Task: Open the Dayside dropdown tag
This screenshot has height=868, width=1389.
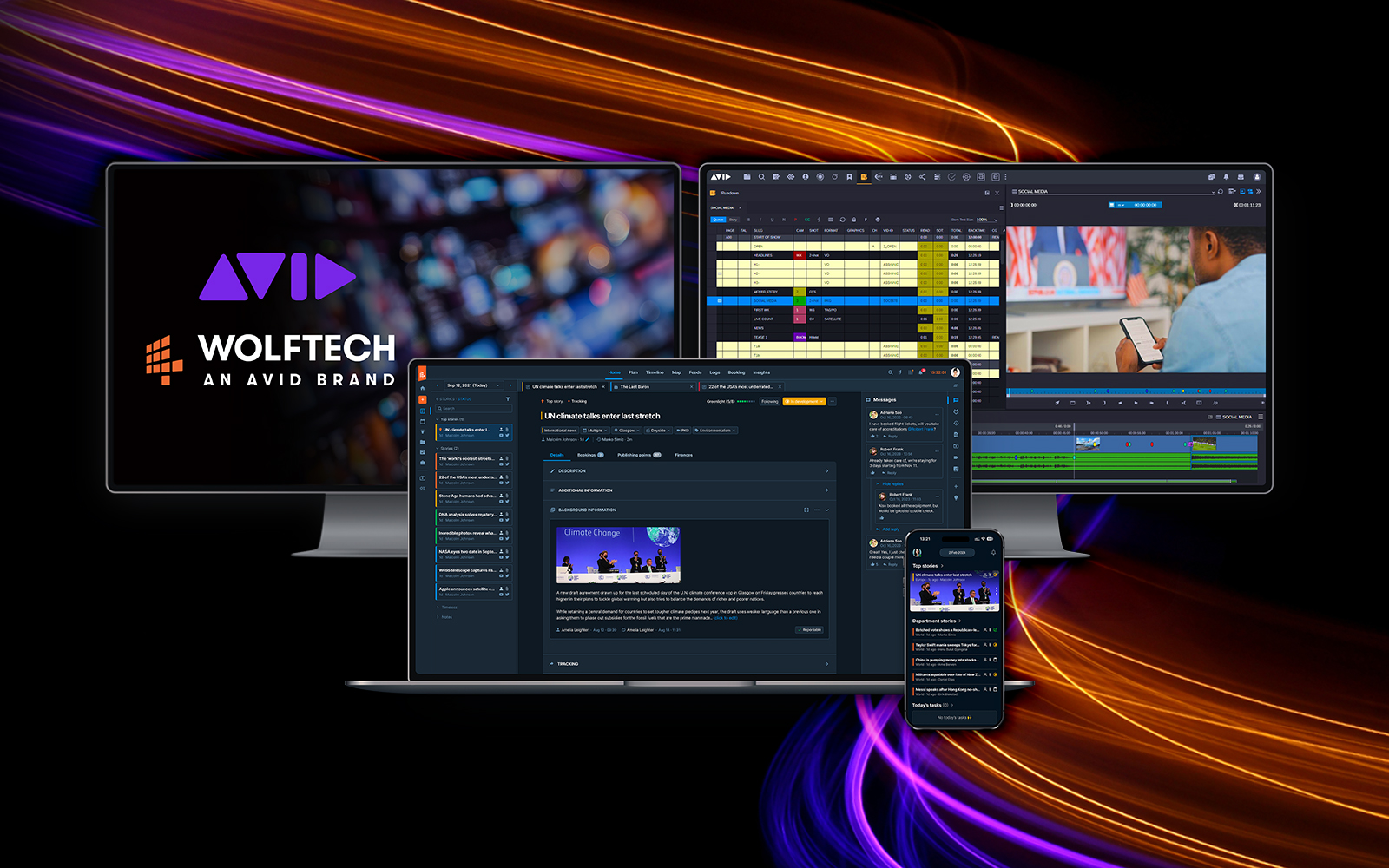Action: (658, 430)
